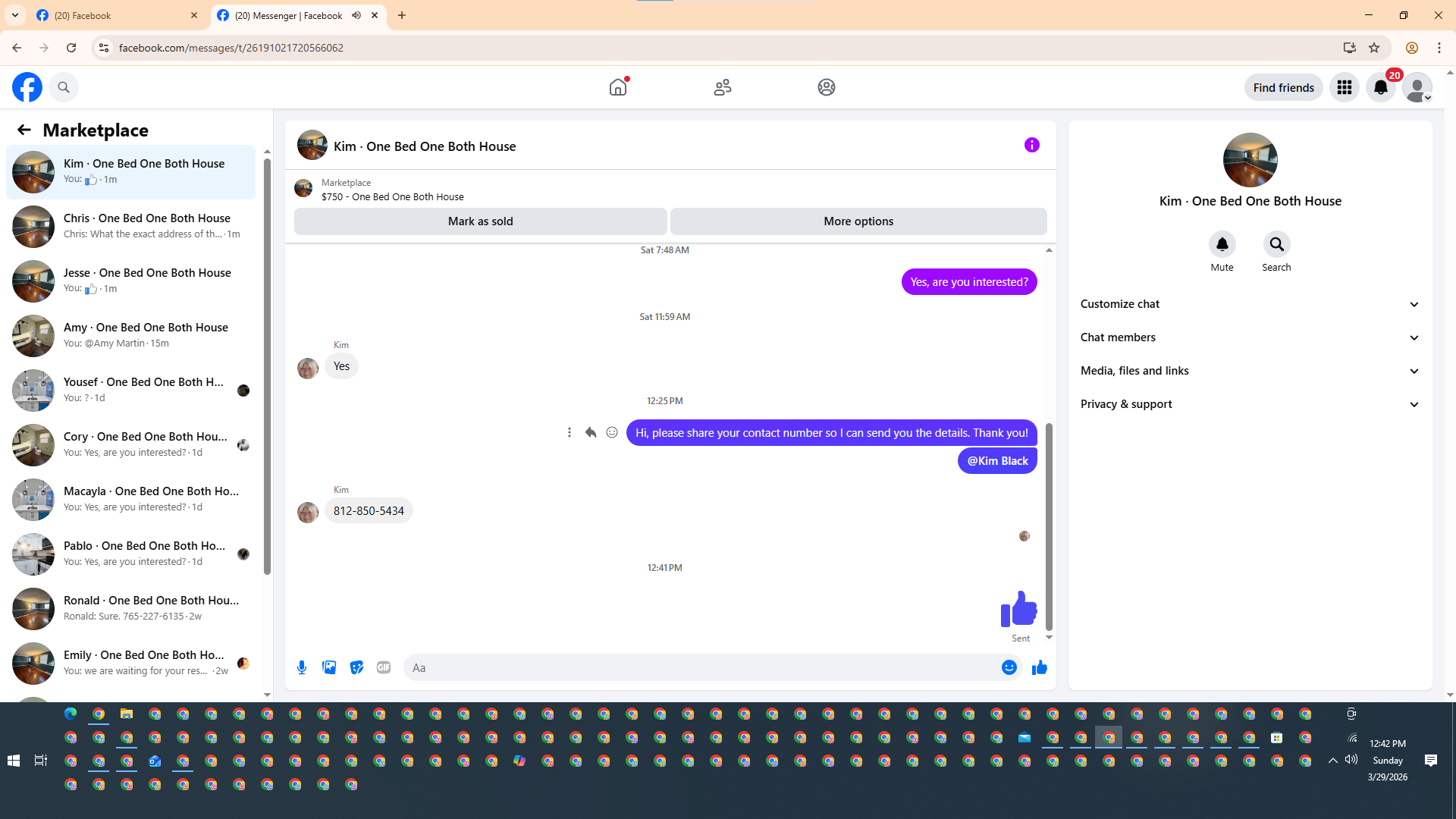Open Kim's large listing photo in info panel

point(1250,160)
